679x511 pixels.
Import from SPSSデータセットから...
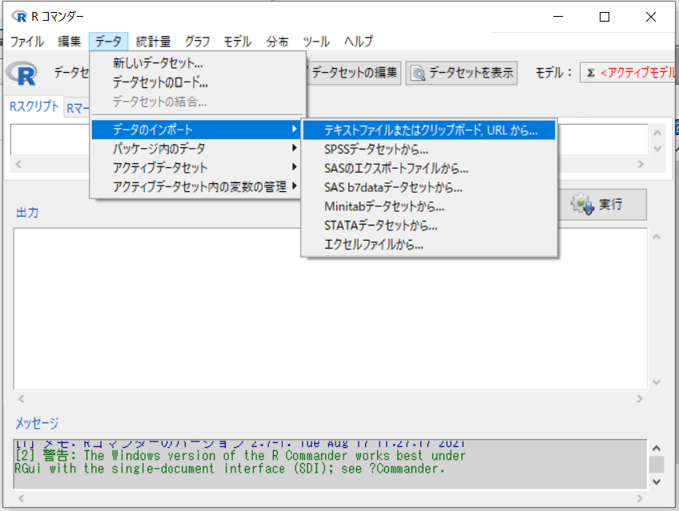tap(429, 149)
